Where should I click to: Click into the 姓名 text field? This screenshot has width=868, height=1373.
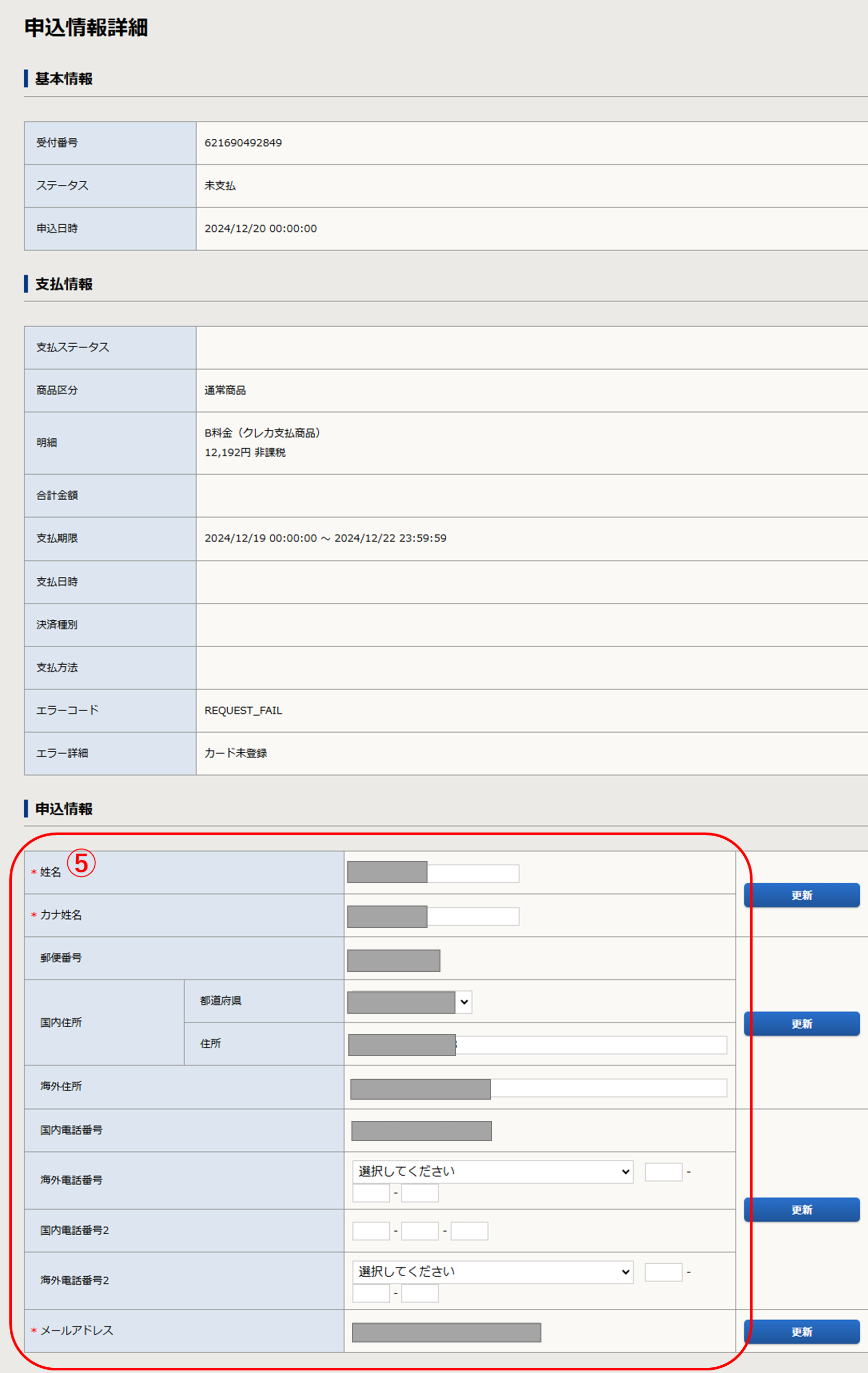pyautogui.click(x=433, y=873)
